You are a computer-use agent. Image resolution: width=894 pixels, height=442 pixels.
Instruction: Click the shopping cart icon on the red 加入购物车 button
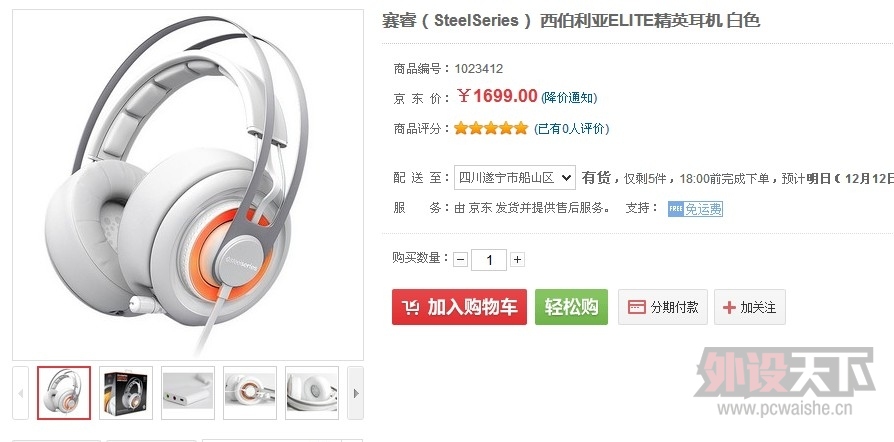pos(411,307)
